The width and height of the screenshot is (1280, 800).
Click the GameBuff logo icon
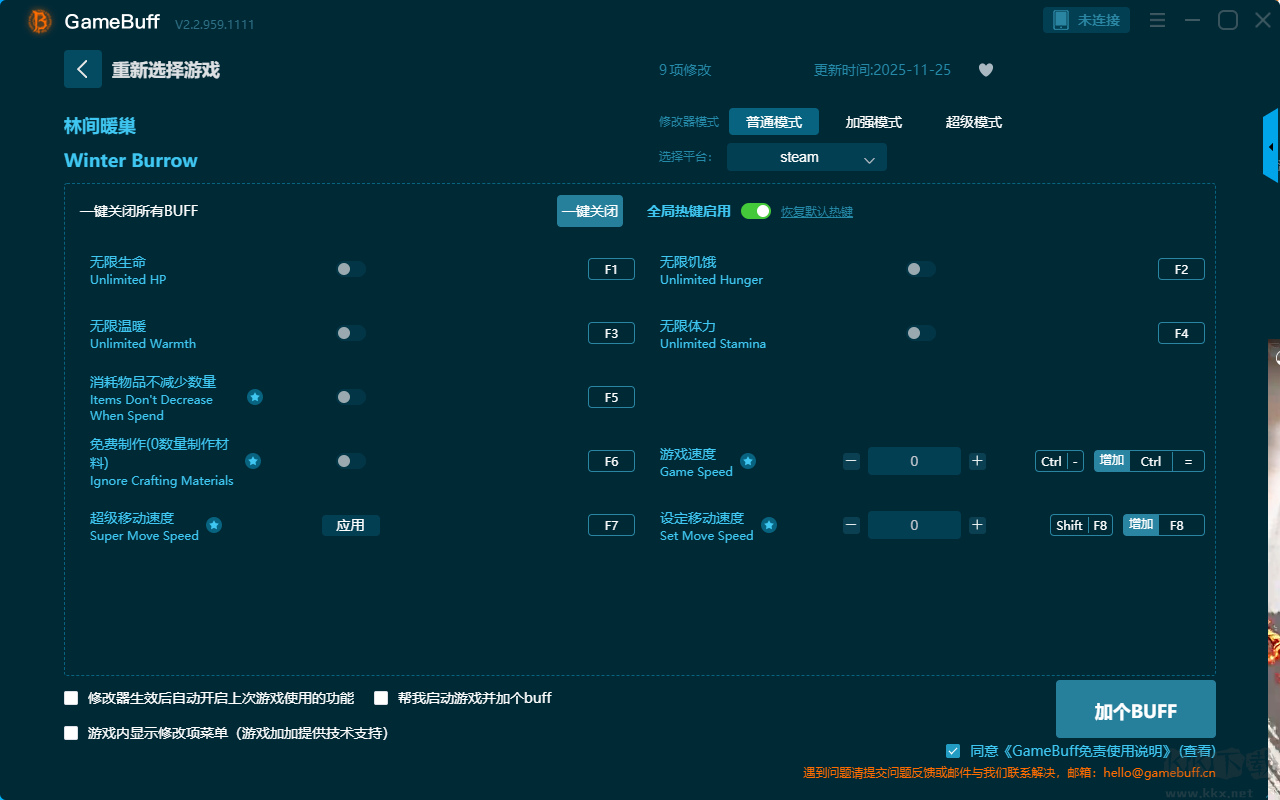pos(40,21)
